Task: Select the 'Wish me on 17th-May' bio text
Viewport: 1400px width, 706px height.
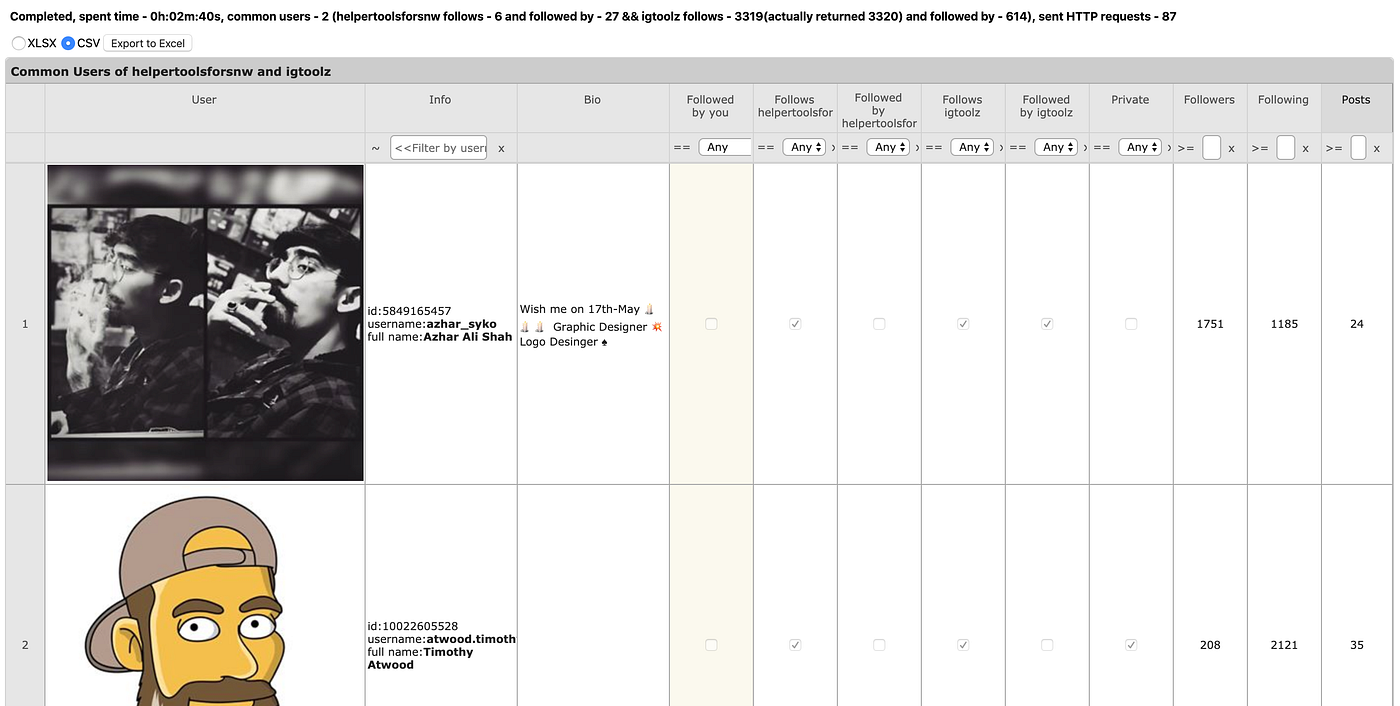Action: click(x=580, y=310)
